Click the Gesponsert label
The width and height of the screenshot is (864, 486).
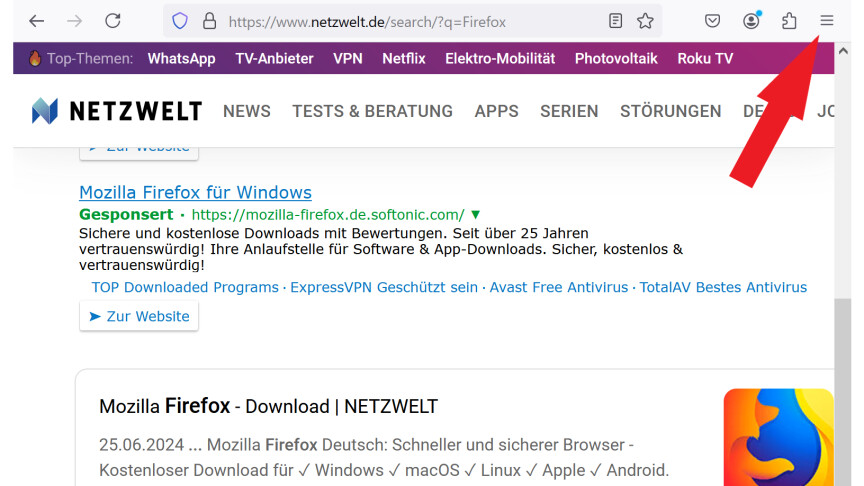pyautogui.click(x=126, y=214)
